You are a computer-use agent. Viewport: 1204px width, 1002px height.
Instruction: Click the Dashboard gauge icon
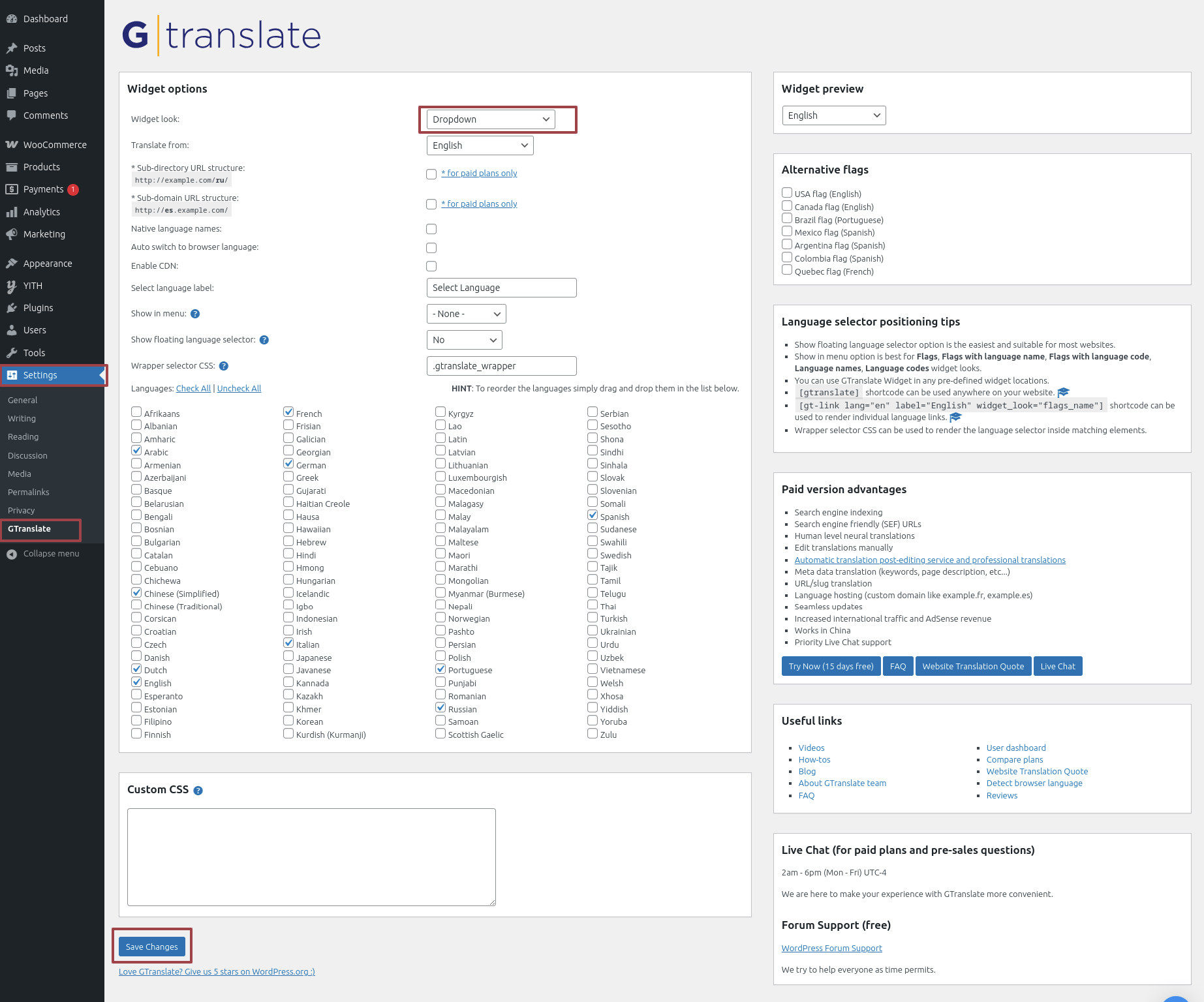pos(12,19)
